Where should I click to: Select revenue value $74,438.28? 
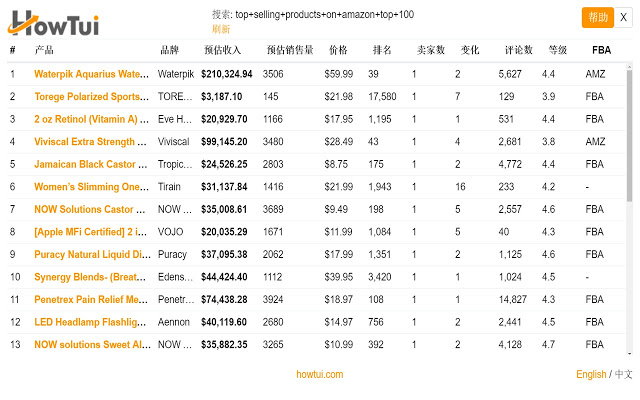click(224, 300)
